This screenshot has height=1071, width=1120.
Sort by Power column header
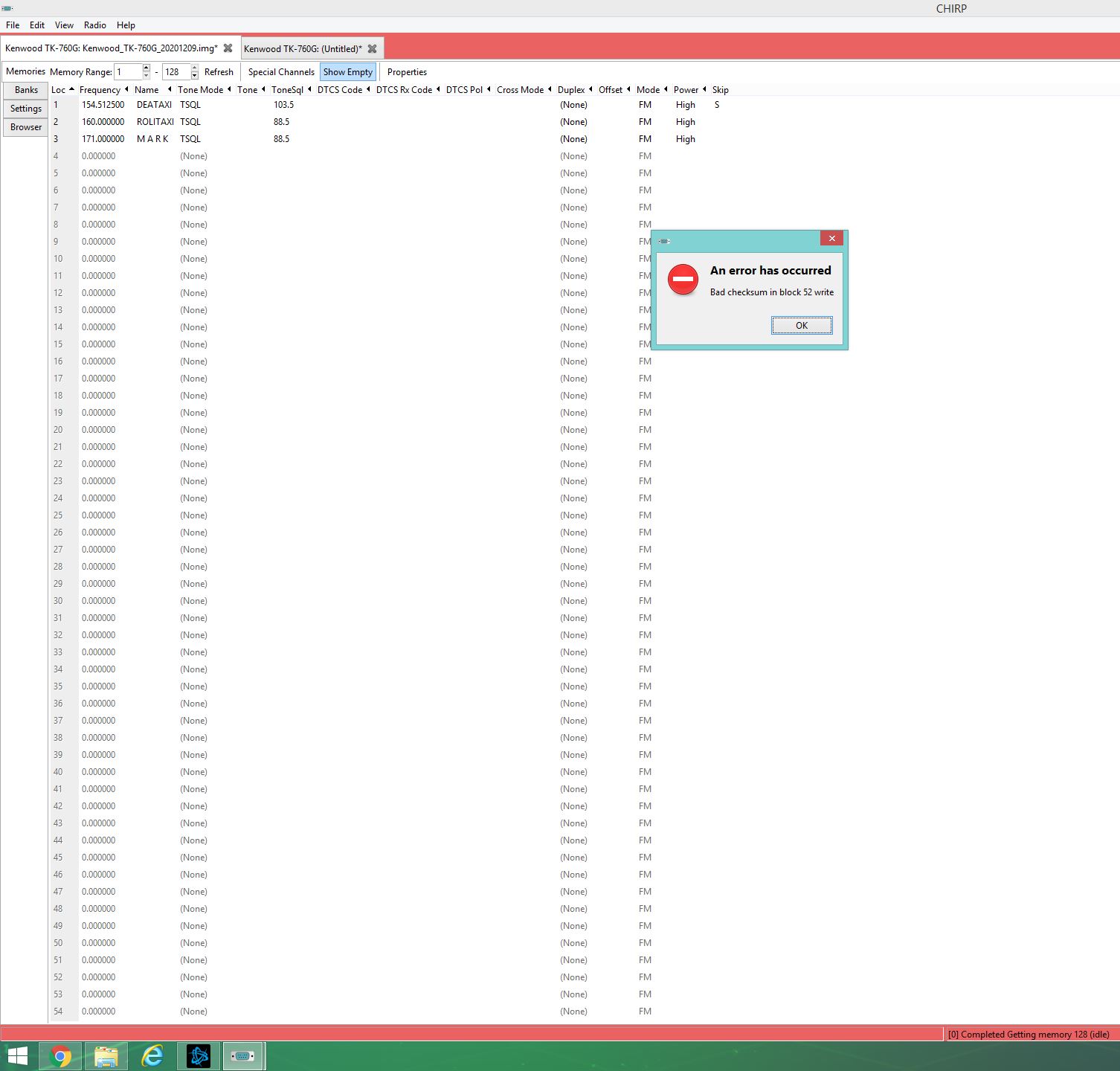pyautogui.click(x=686, y=90)
